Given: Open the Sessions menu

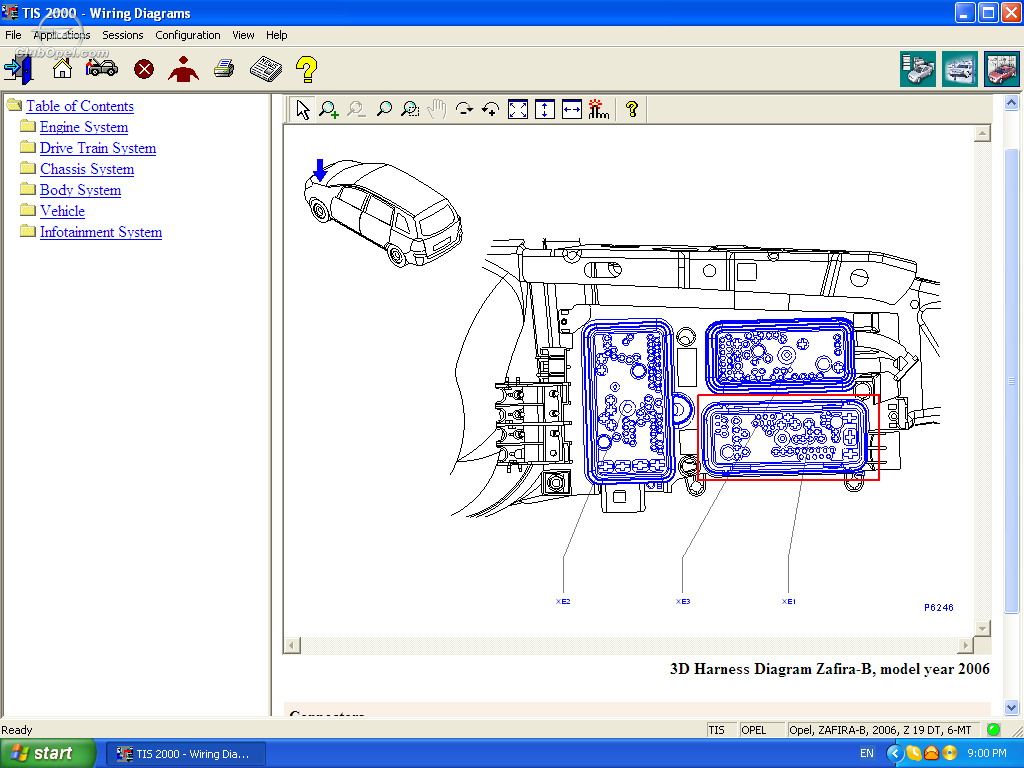Looking at the screenshot, I should click(123, 35).
